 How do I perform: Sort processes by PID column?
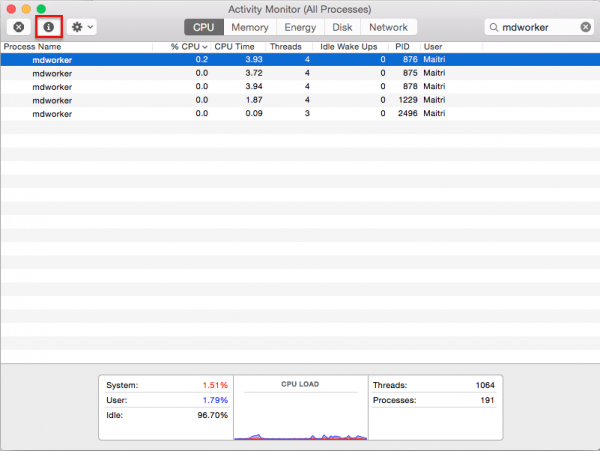[x=401, y=47]
